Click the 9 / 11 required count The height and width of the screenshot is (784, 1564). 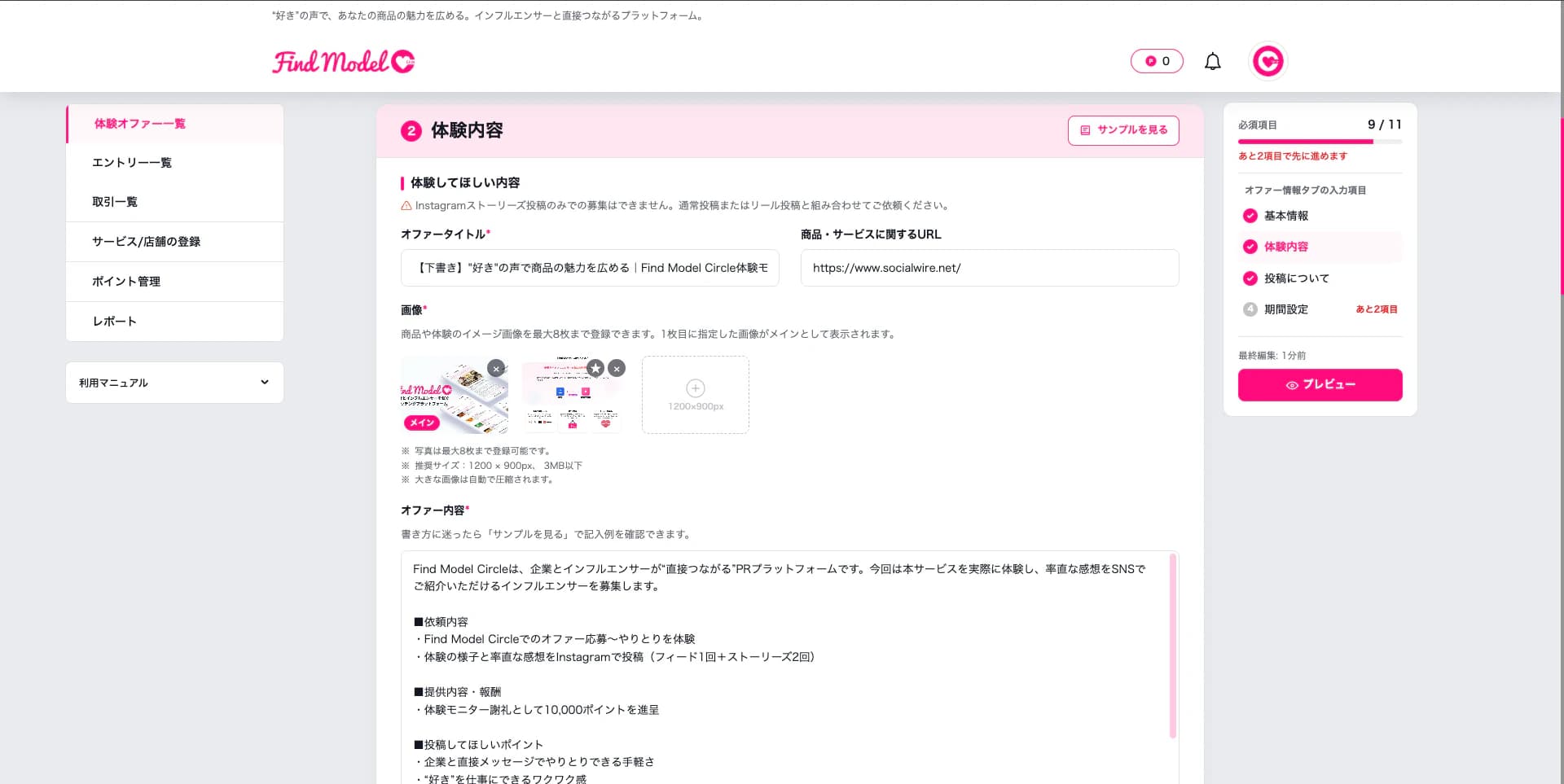(1385, 125)
